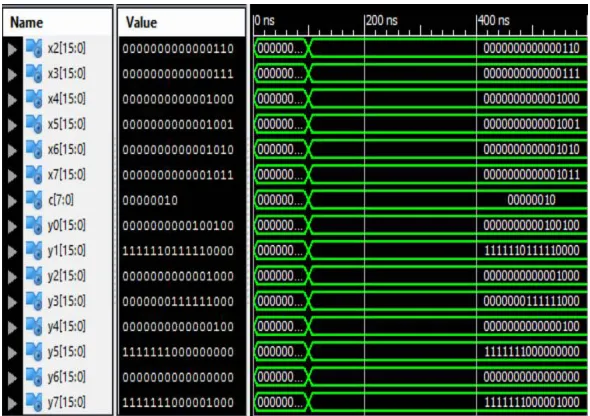Expand the x7[15:0] bus
590x416 pixels.
(12, 175)
